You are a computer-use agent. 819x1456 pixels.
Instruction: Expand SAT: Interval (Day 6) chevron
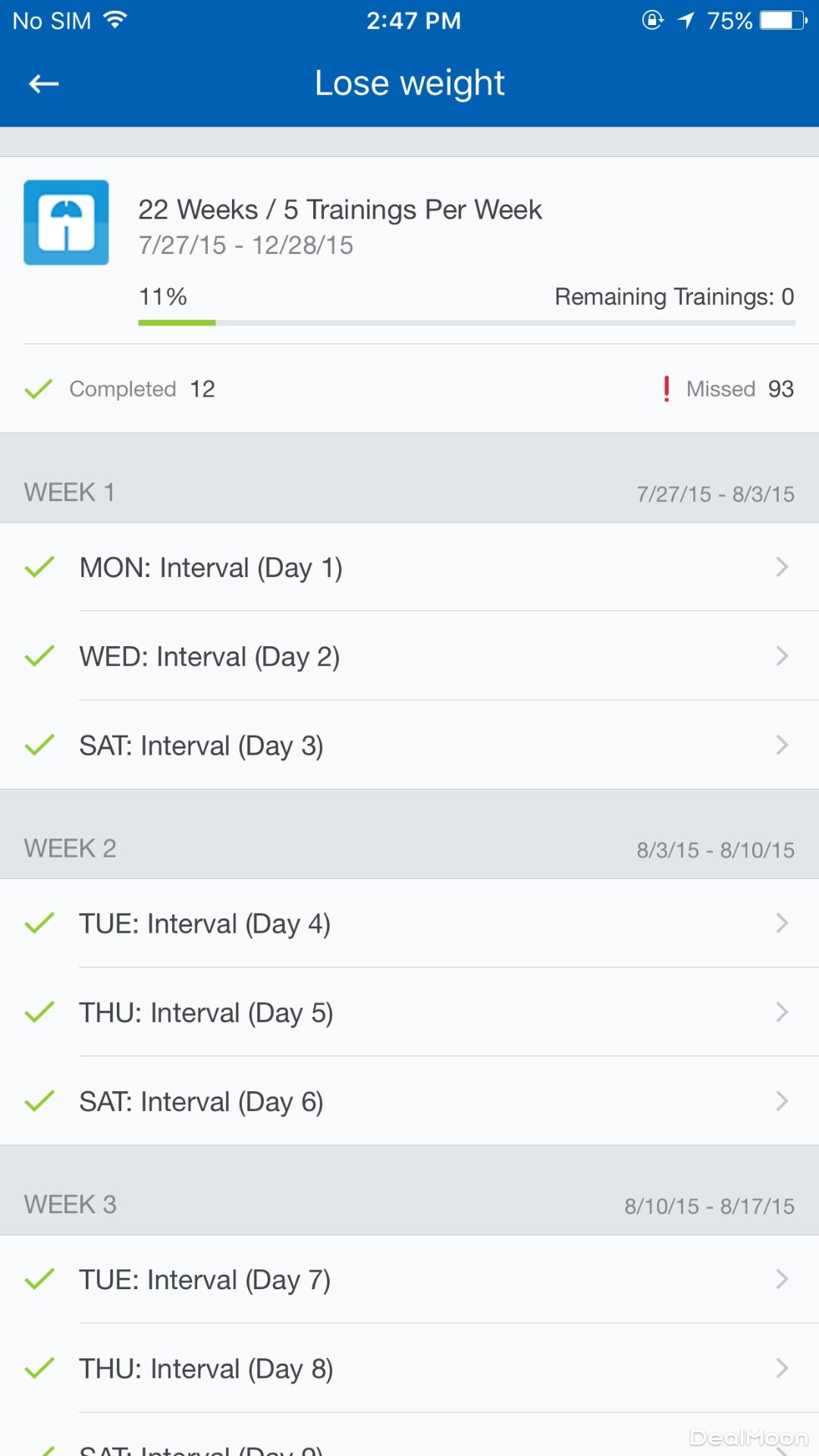pyautogui.click(x=782, y=1101)
